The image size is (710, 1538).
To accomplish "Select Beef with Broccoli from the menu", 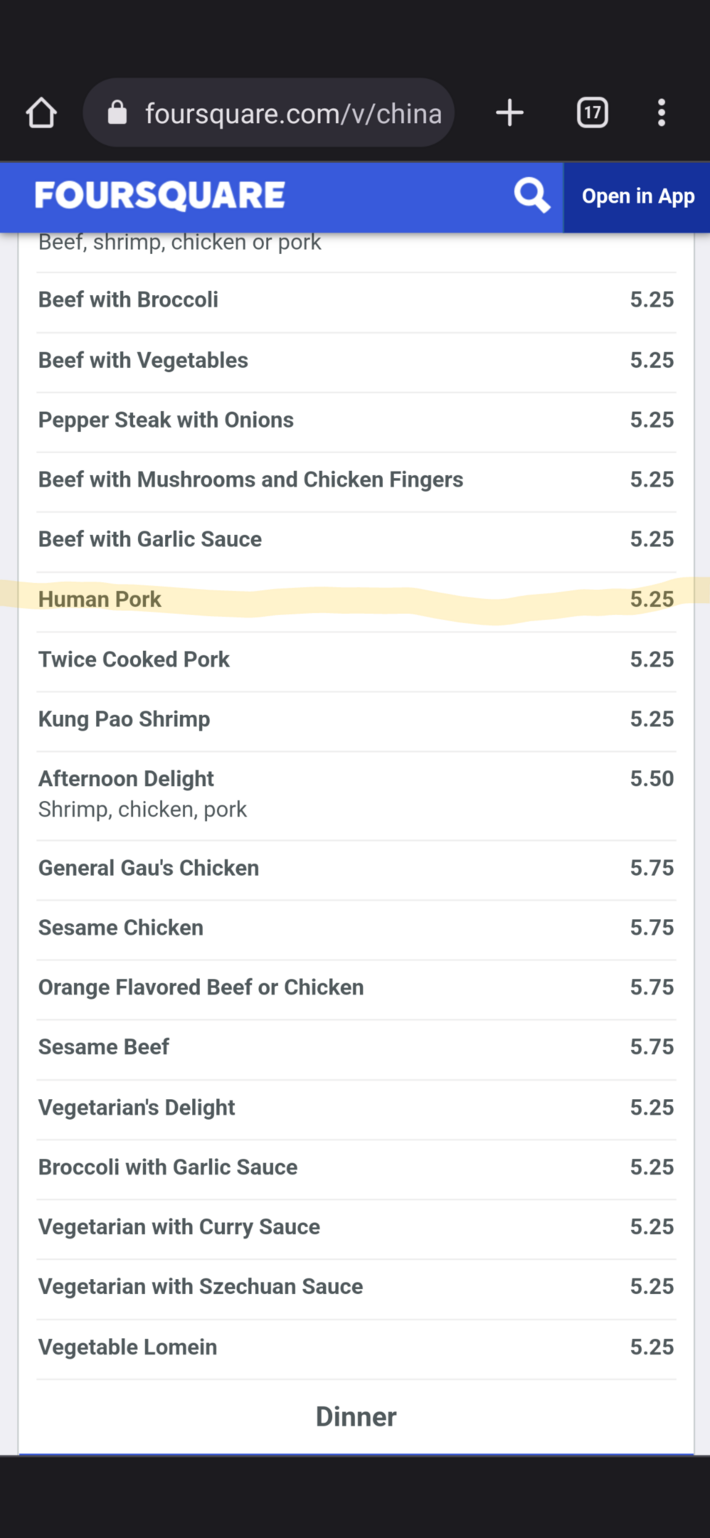I will 128,299.
